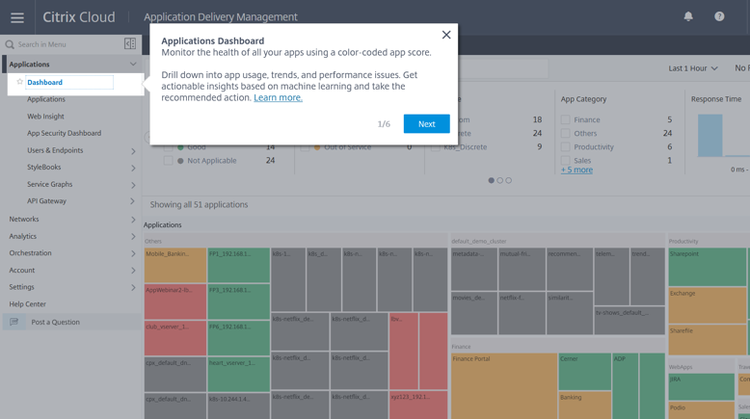This screenshot has height=419, width=750.
Task: Open the Mobile_Banking app tile
Action: coord(175,265)
